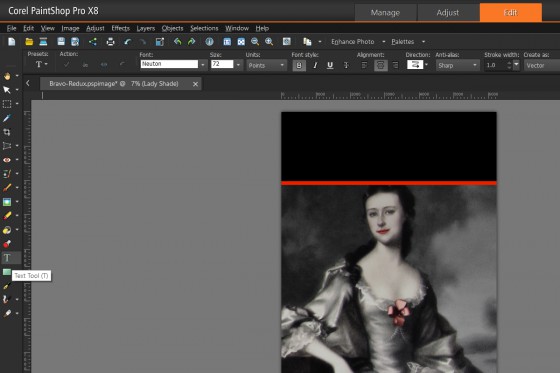
Task: Select the Pick tool arrow icon
Action: point(7,90)
